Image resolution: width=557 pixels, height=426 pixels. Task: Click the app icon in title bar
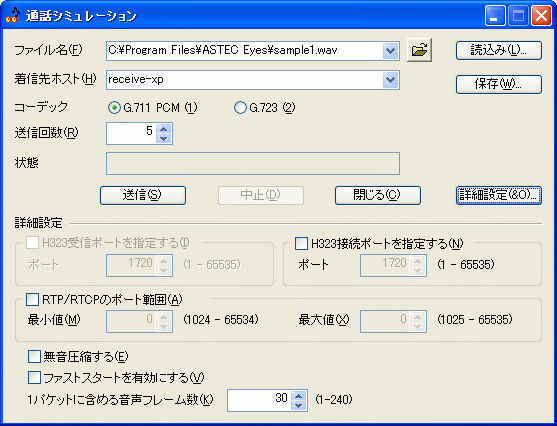(x=12, y=15)
